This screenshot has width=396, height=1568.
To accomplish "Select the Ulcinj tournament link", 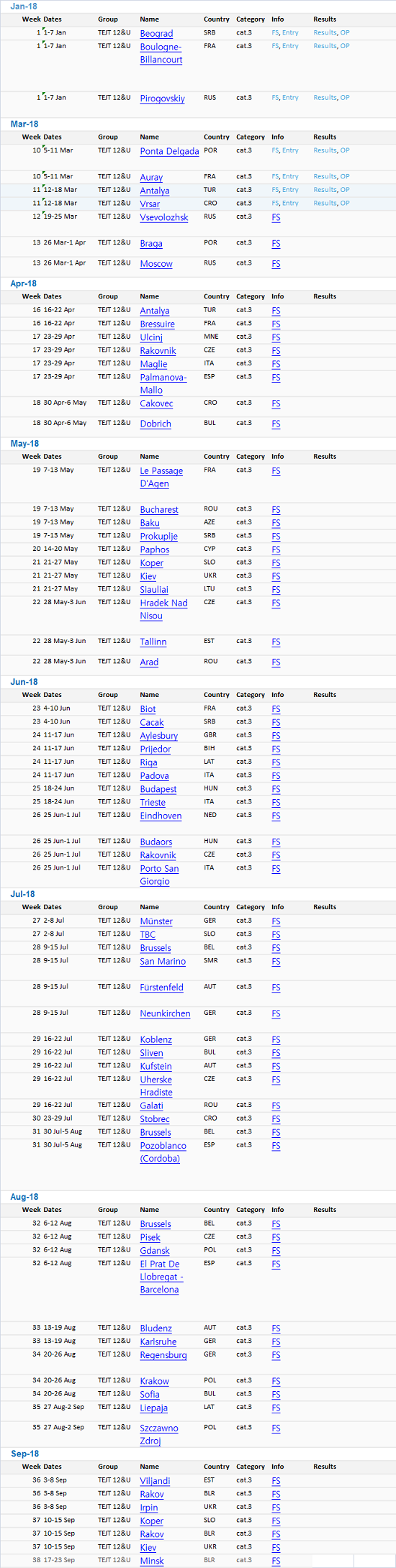I will coord(151,337).
